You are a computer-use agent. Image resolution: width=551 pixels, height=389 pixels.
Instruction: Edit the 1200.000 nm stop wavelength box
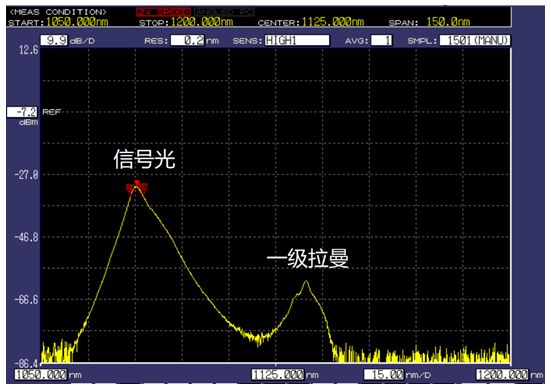coord(502,375)
